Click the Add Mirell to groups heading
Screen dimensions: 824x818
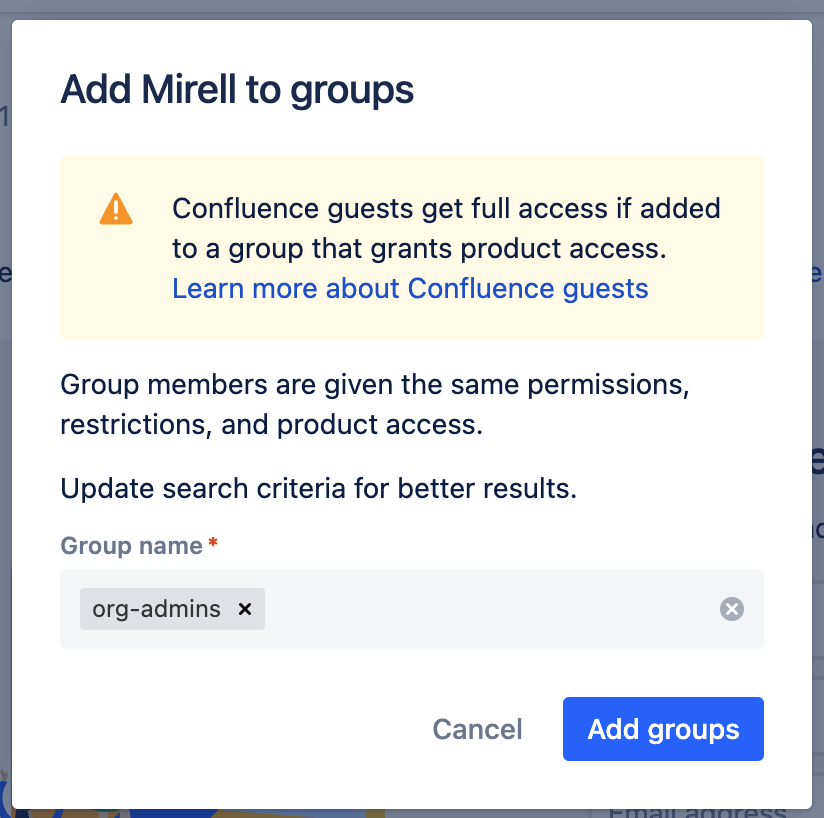pos(237,89)
